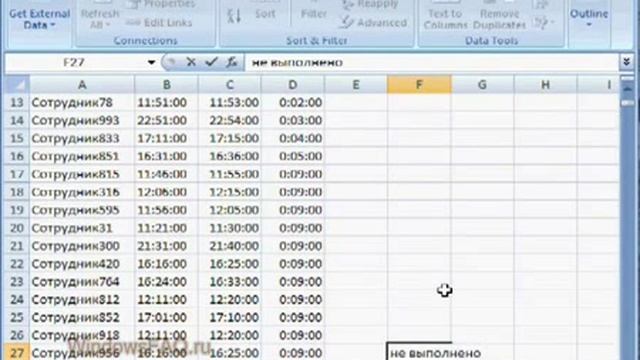The image size is (640, 360).
Task: Open the Sort dialog button
Action: 265,13
